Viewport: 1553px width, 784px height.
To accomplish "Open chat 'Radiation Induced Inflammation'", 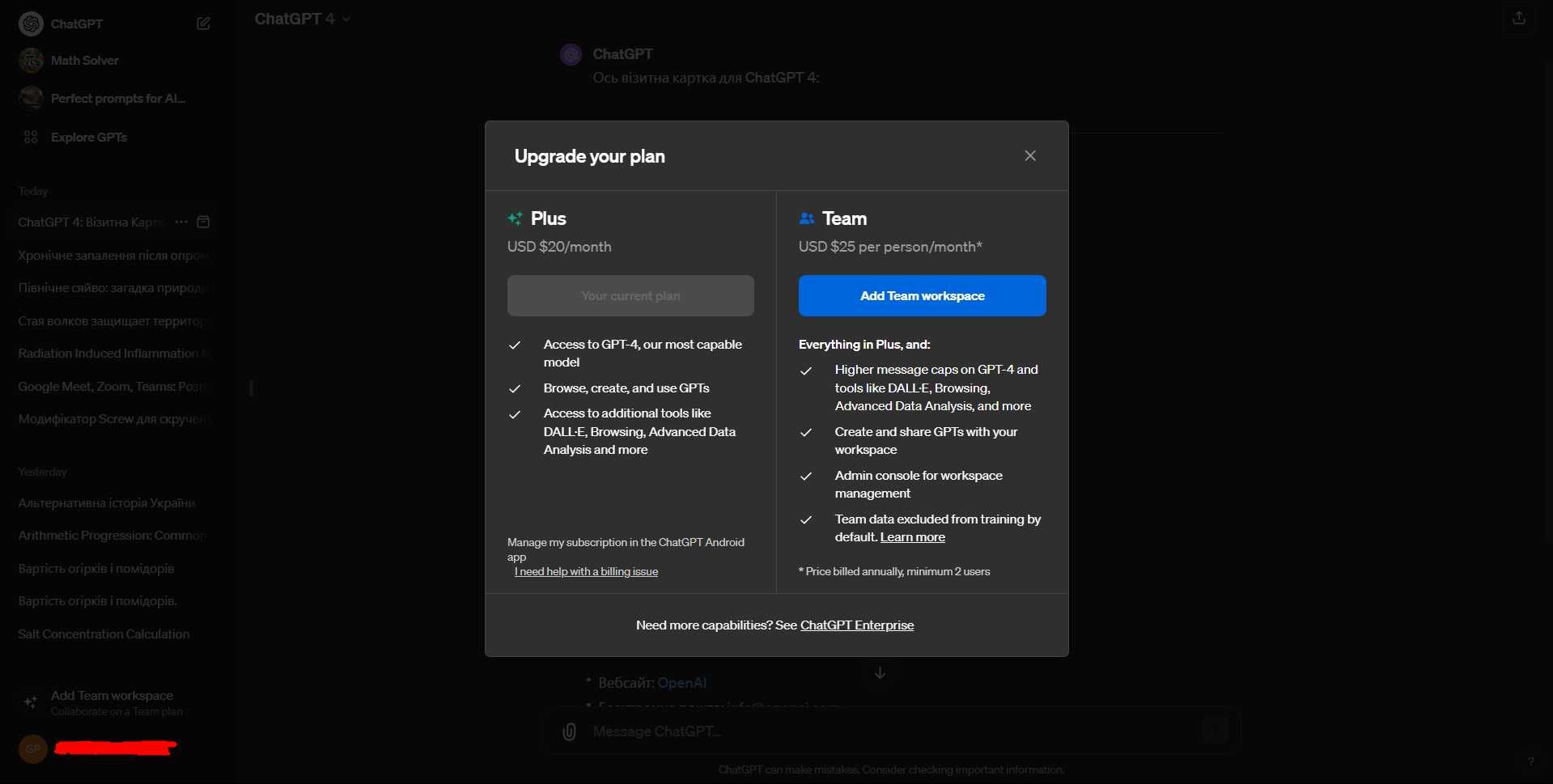I will pyautogui.click(x=113, y=354).
